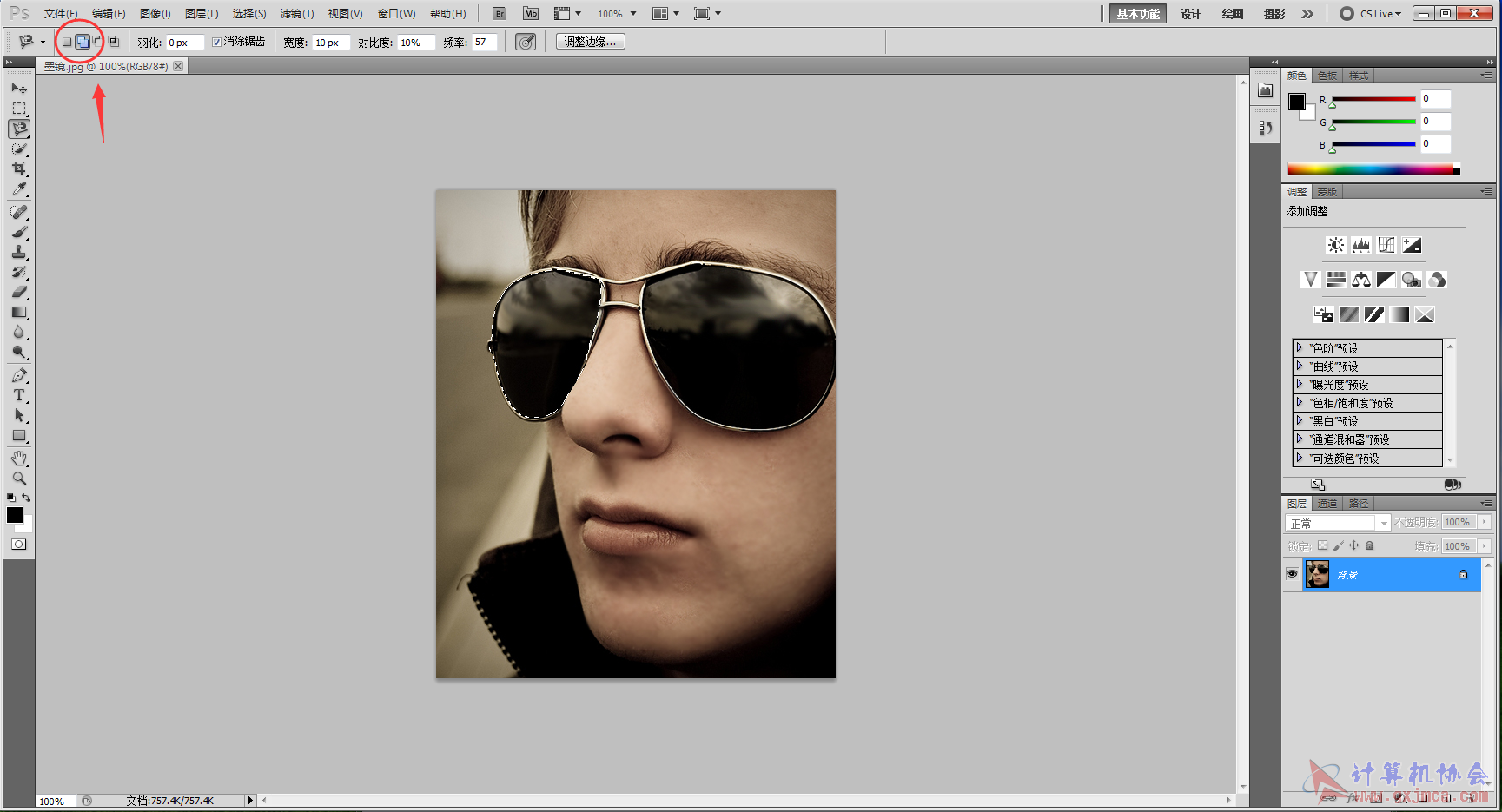Choose Subtract from selection mode
The image size is (1502, 812).
point(97,42)
